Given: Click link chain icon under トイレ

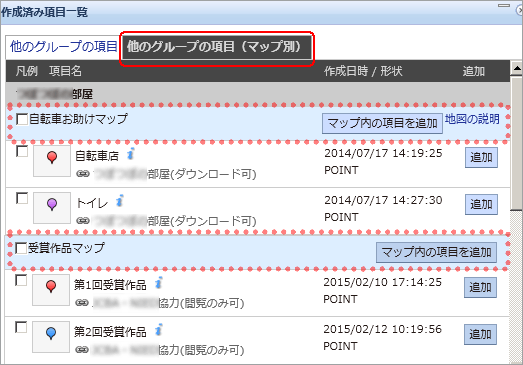Looking at the screenshot, I should coord(83,221).
